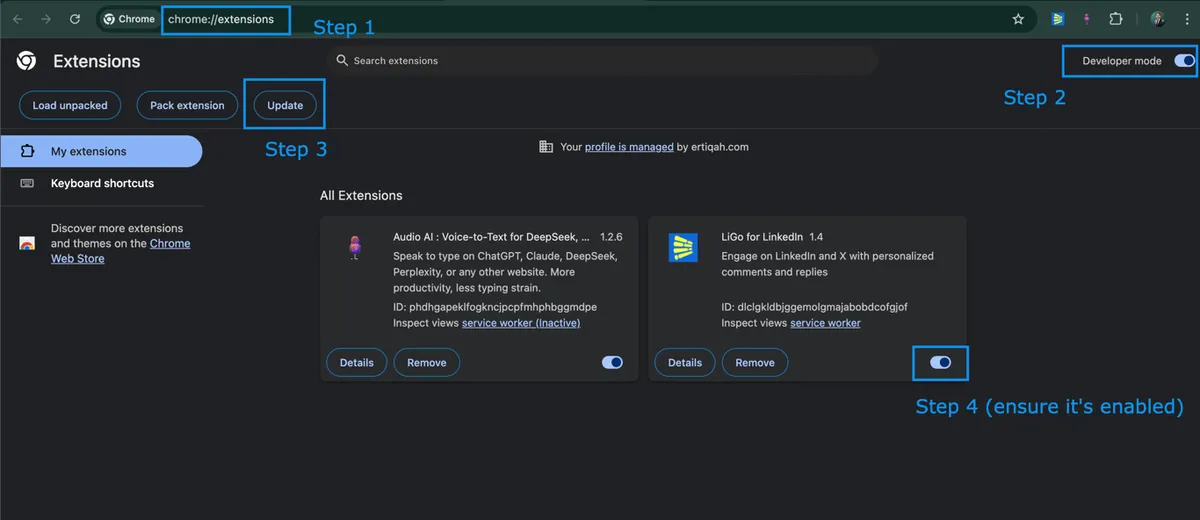
Task: Select My extensions in the sidebar
Action: (x=89, y=152)
